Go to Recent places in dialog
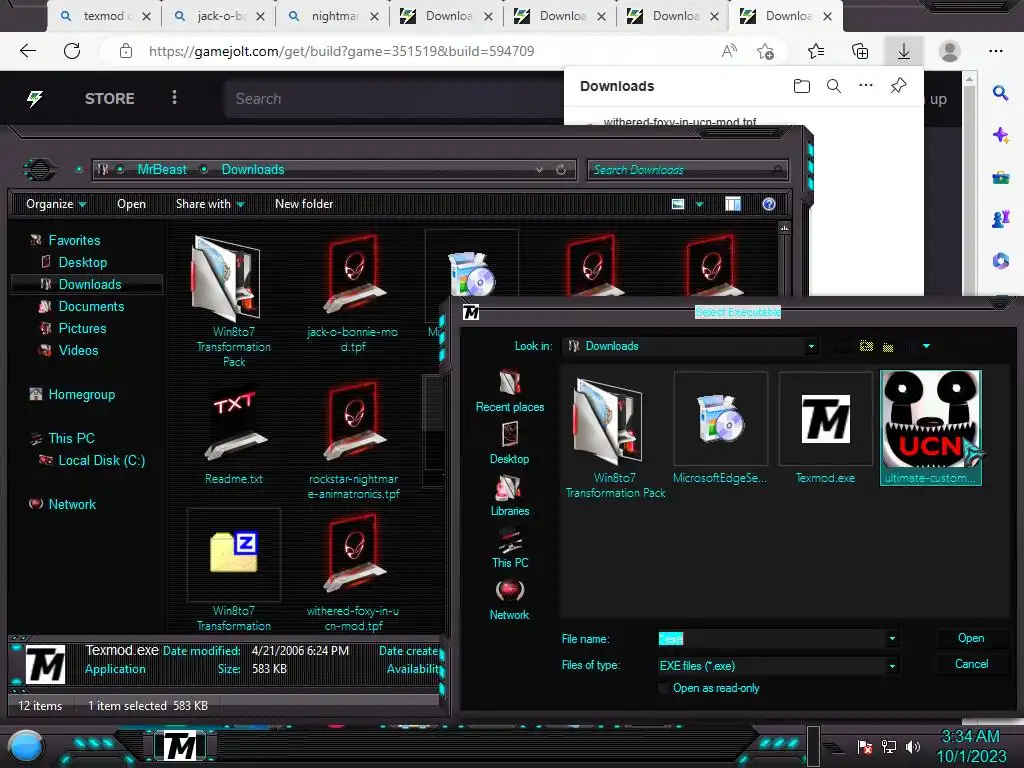This screenshot has height=768, width=1024. 510,391
